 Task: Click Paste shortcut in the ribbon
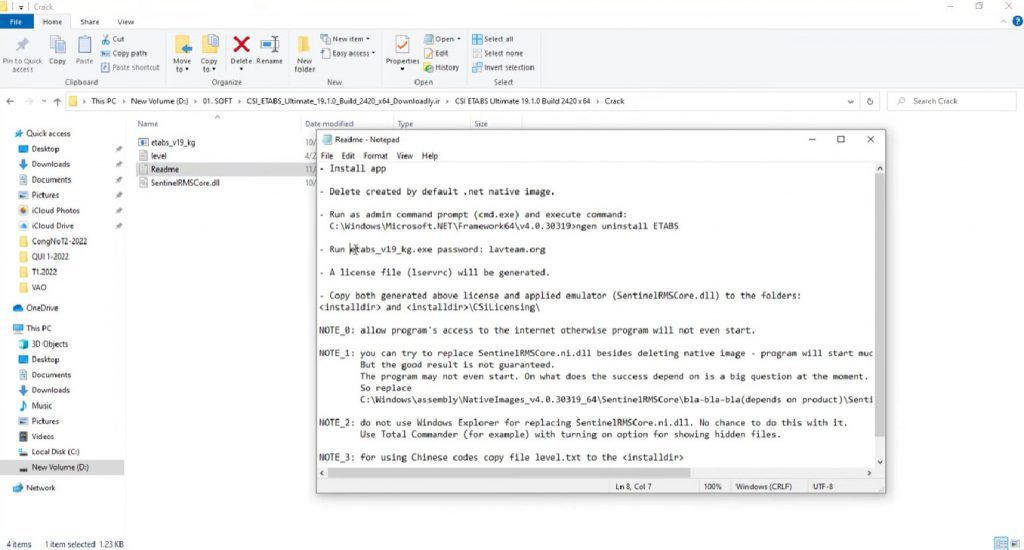pos(131,67)
